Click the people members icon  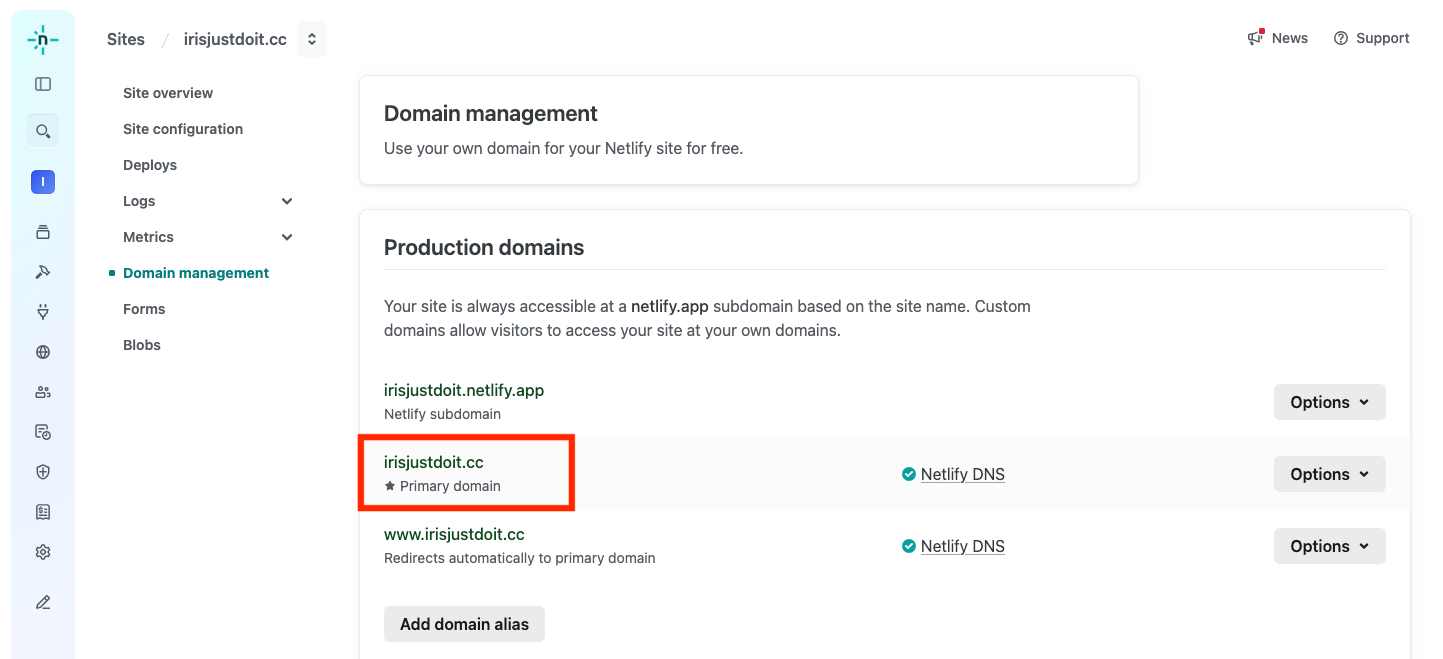(x=43, y=392)
